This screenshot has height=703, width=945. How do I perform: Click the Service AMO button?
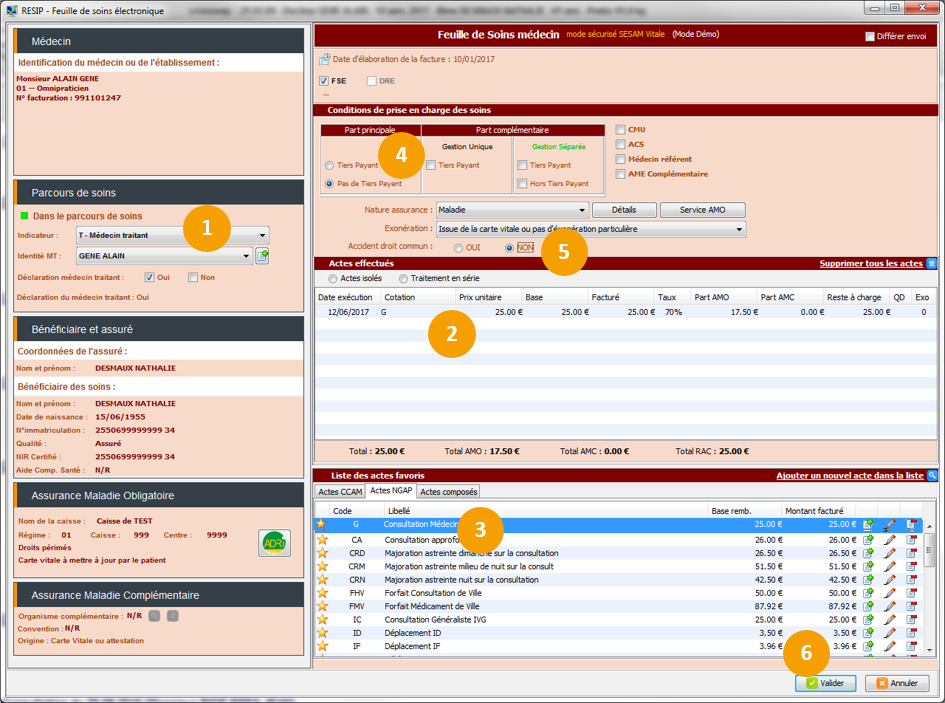point(702,210)
